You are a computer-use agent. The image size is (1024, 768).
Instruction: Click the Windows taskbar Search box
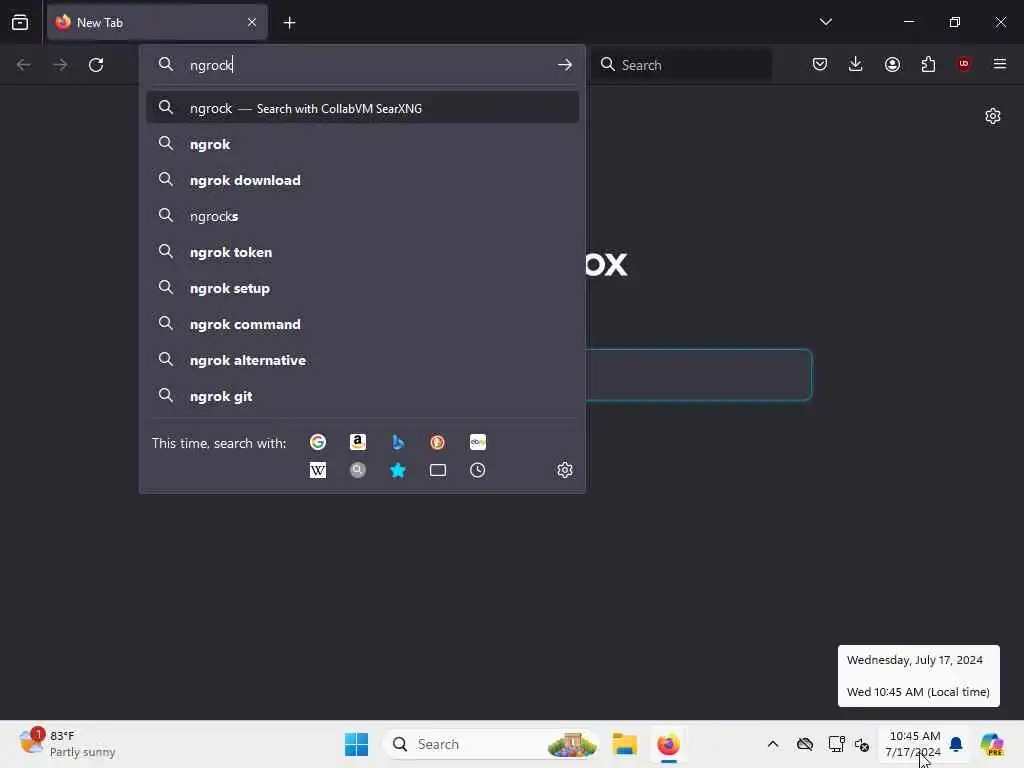[x=491, y=744]
